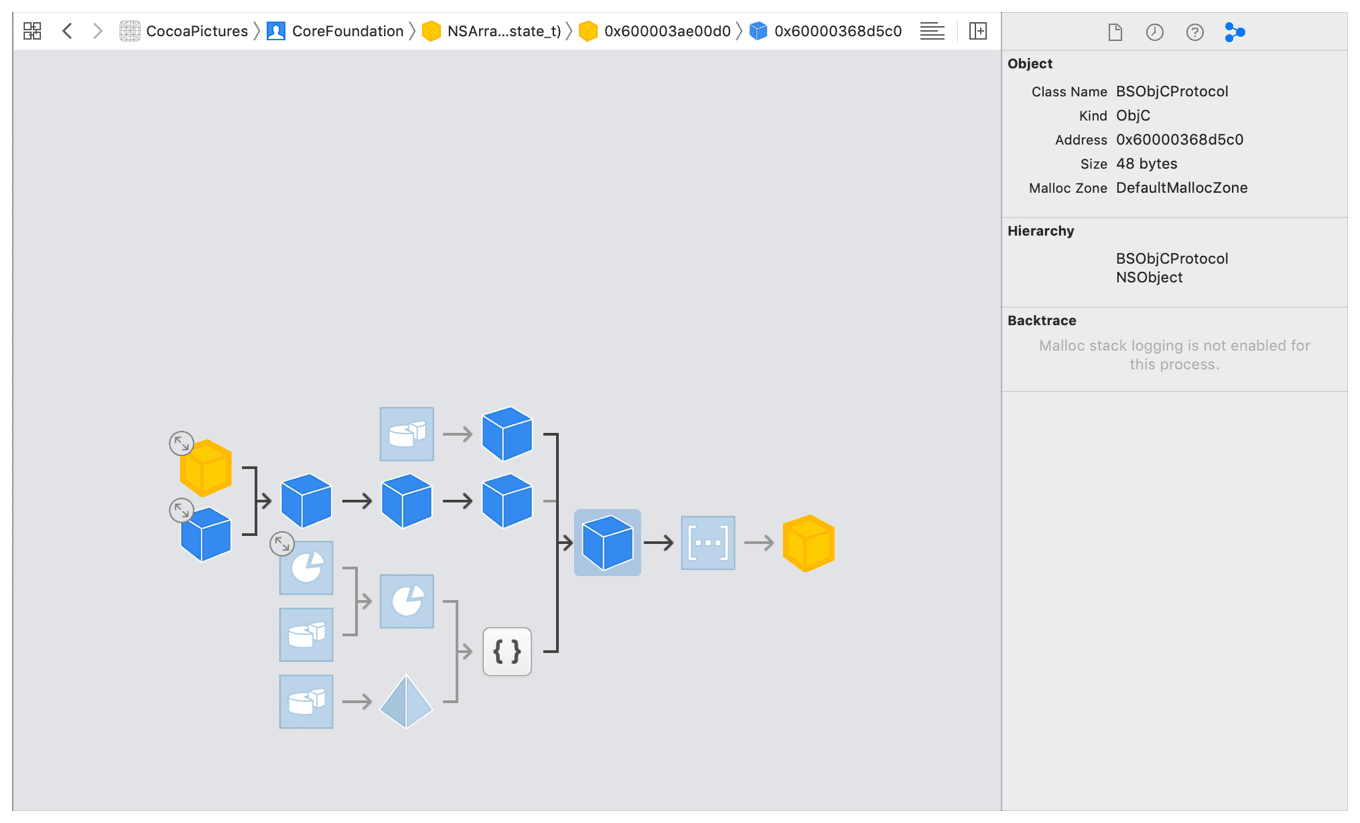Expand references on the left yellow cube
The image size is (1360, 823).
point(181,443)
